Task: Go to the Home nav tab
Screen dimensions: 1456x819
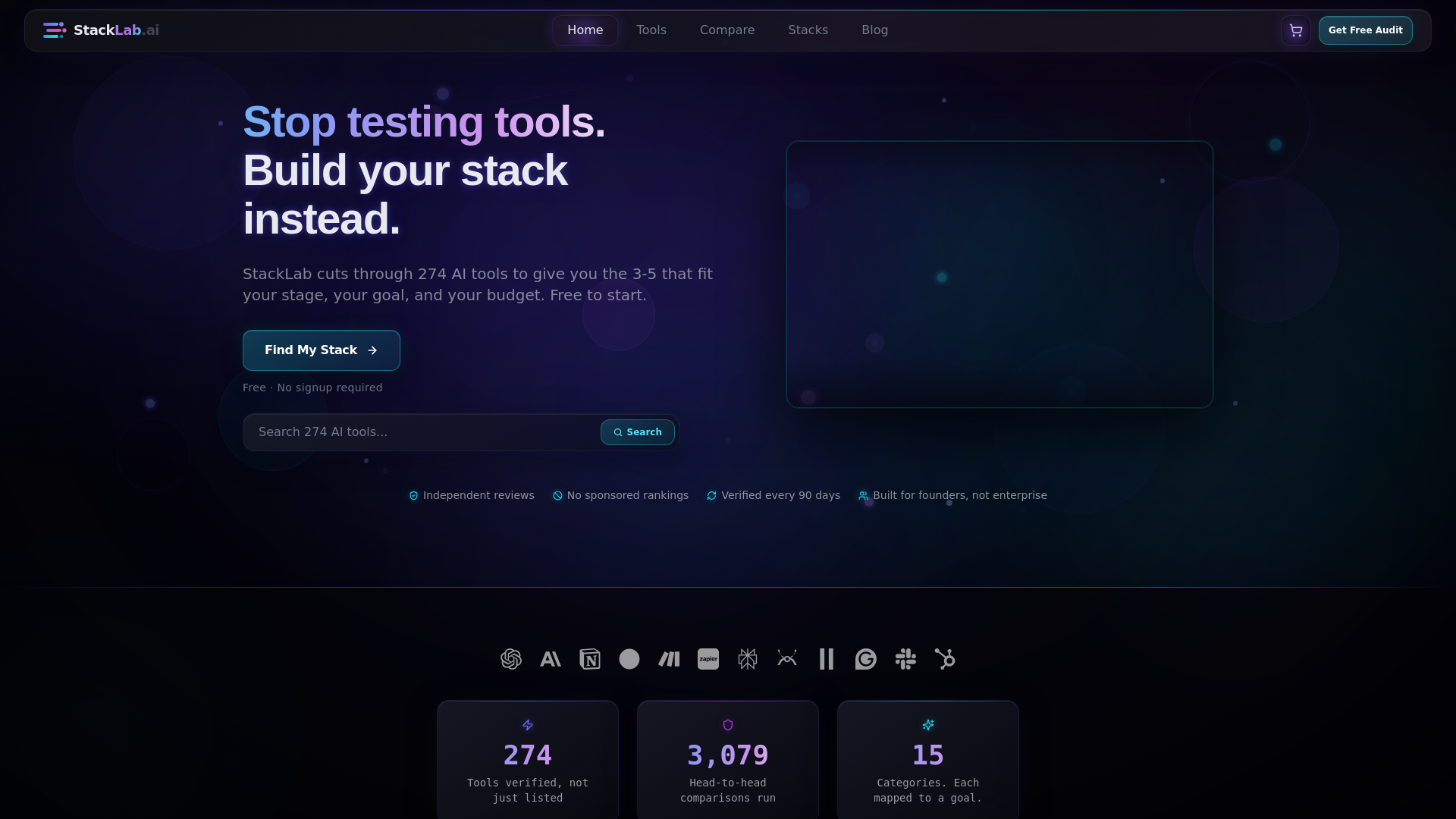Action: (x=585, y=30)
